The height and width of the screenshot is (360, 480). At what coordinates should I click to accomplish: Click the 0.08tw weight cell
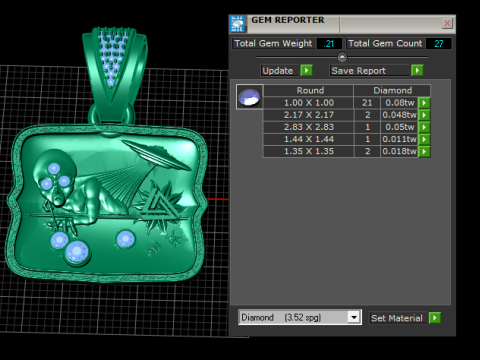point(399,103)
